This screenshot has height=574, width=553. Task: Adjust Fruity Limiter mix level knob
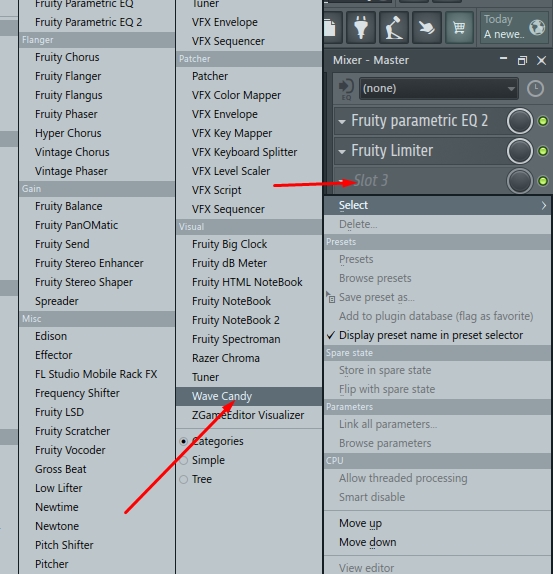pos(519,151)
